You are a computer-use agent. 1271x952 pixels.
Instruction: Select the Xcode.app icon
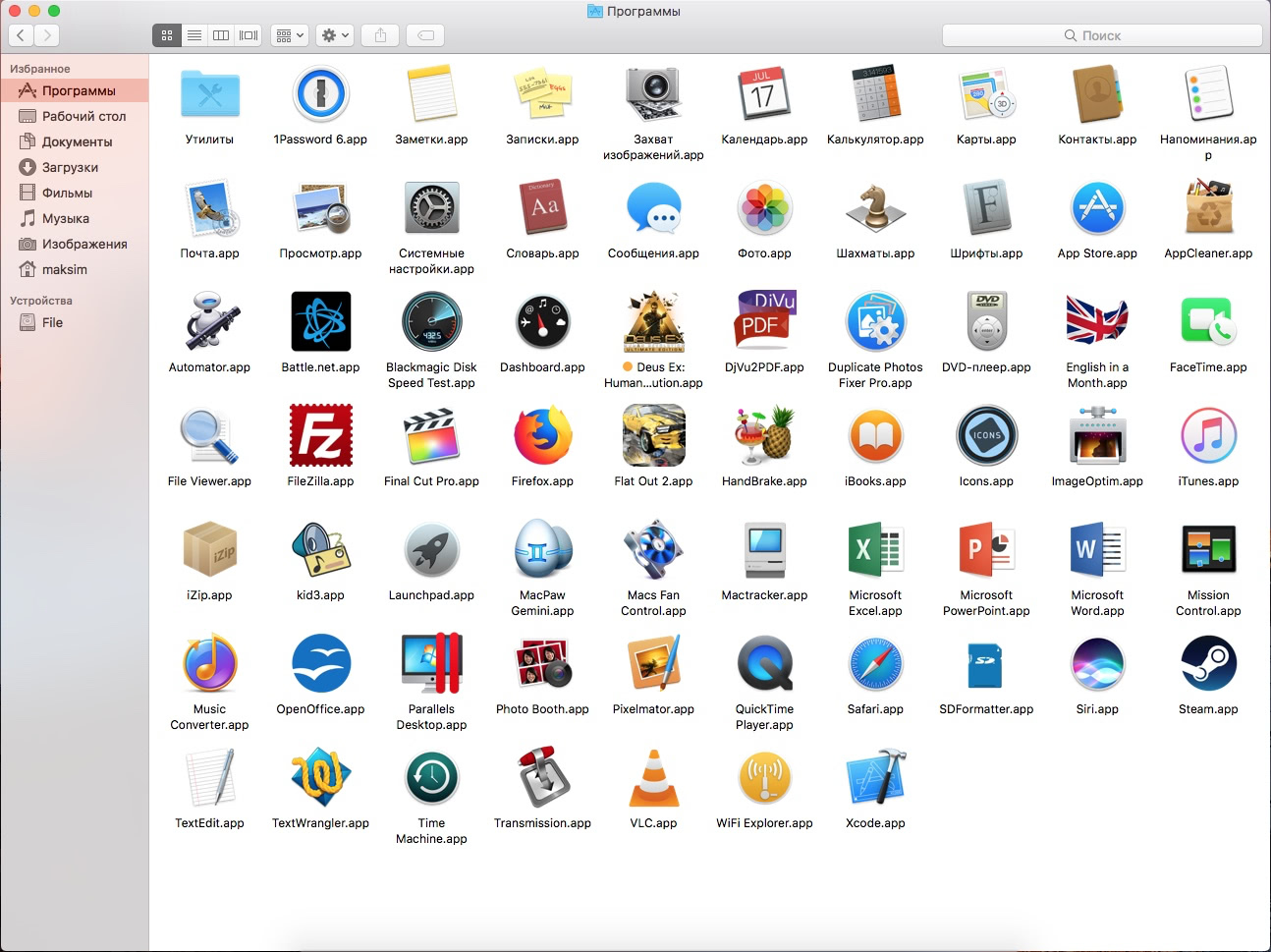pyautogui.click(x=875, y=778)
